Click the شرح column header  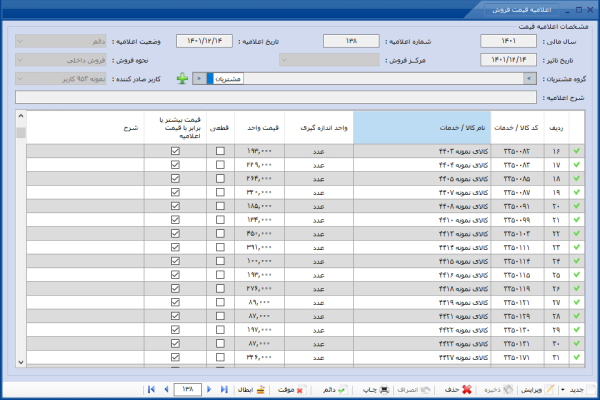tap(85, 127)
